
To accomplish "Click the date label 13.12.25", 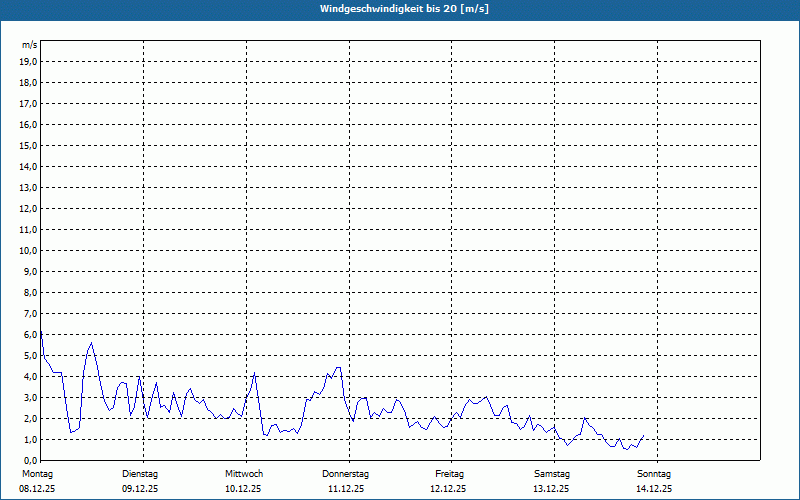I will (x=551, y=489).
